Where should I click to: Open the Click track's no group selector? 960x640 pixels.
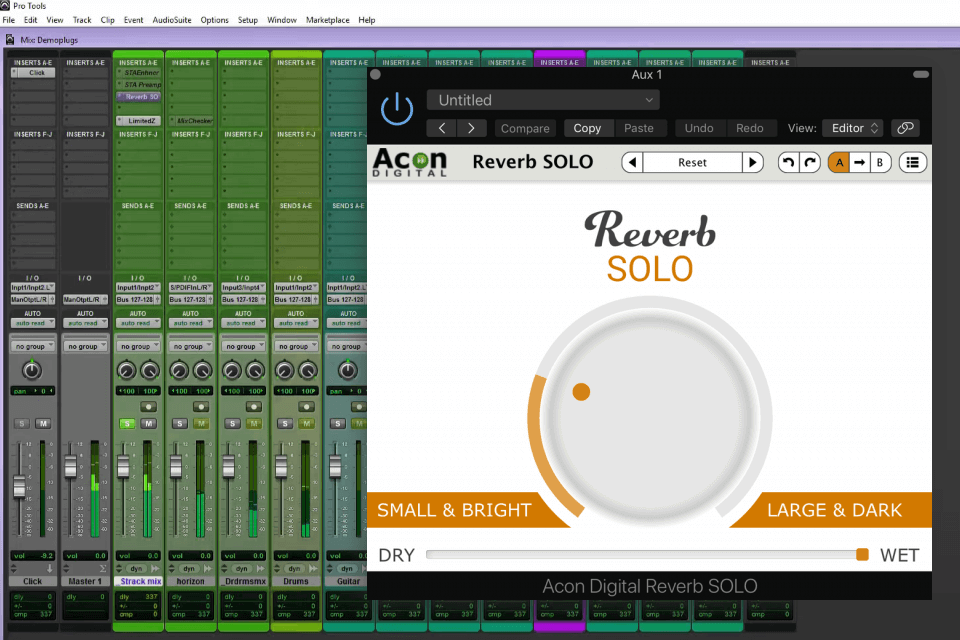pyautogui.click(x=32, y=346)
